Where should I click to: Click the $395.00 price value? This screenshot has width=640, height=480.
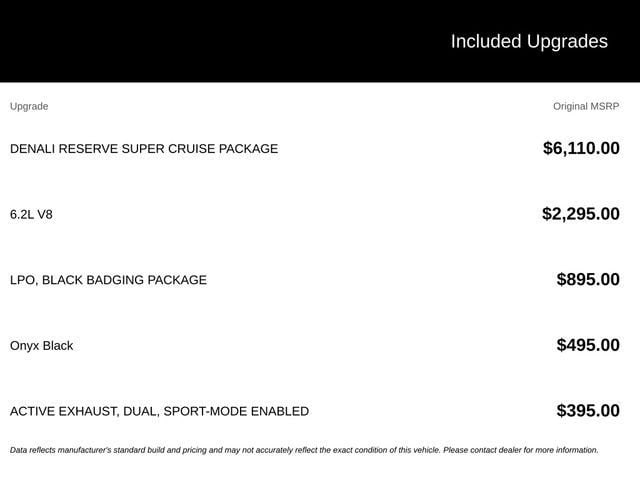(588, 411)
